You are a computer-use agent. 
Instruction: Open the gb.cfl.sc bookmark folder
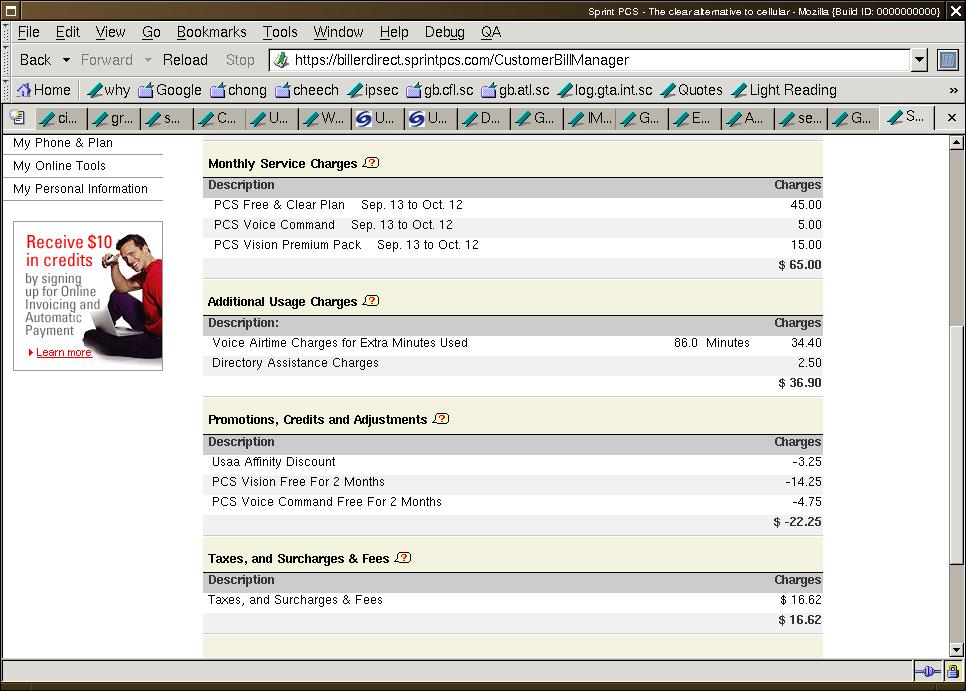tap(440, 91)
